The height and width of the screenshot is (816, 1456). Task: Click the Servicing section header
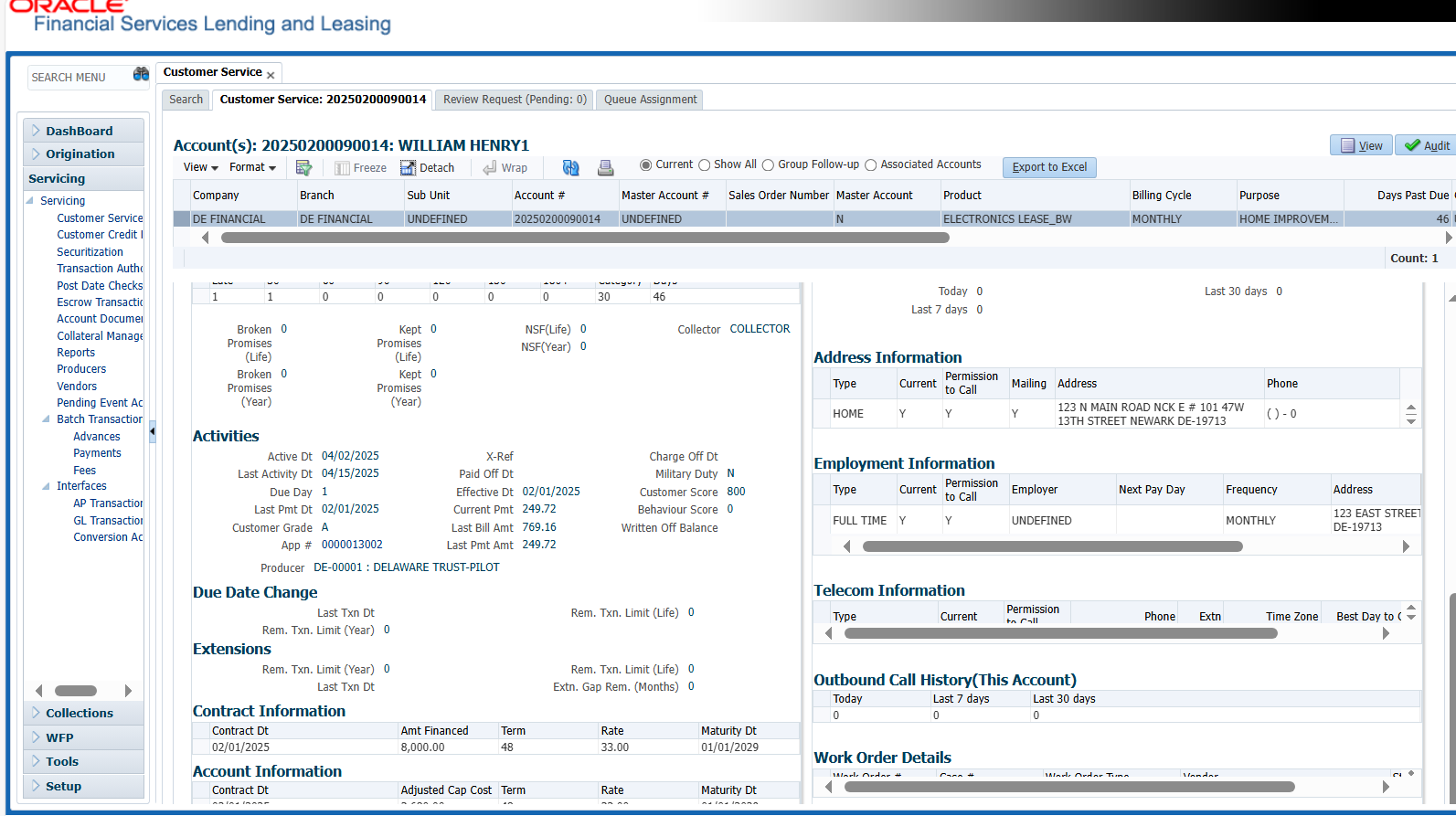83,178
